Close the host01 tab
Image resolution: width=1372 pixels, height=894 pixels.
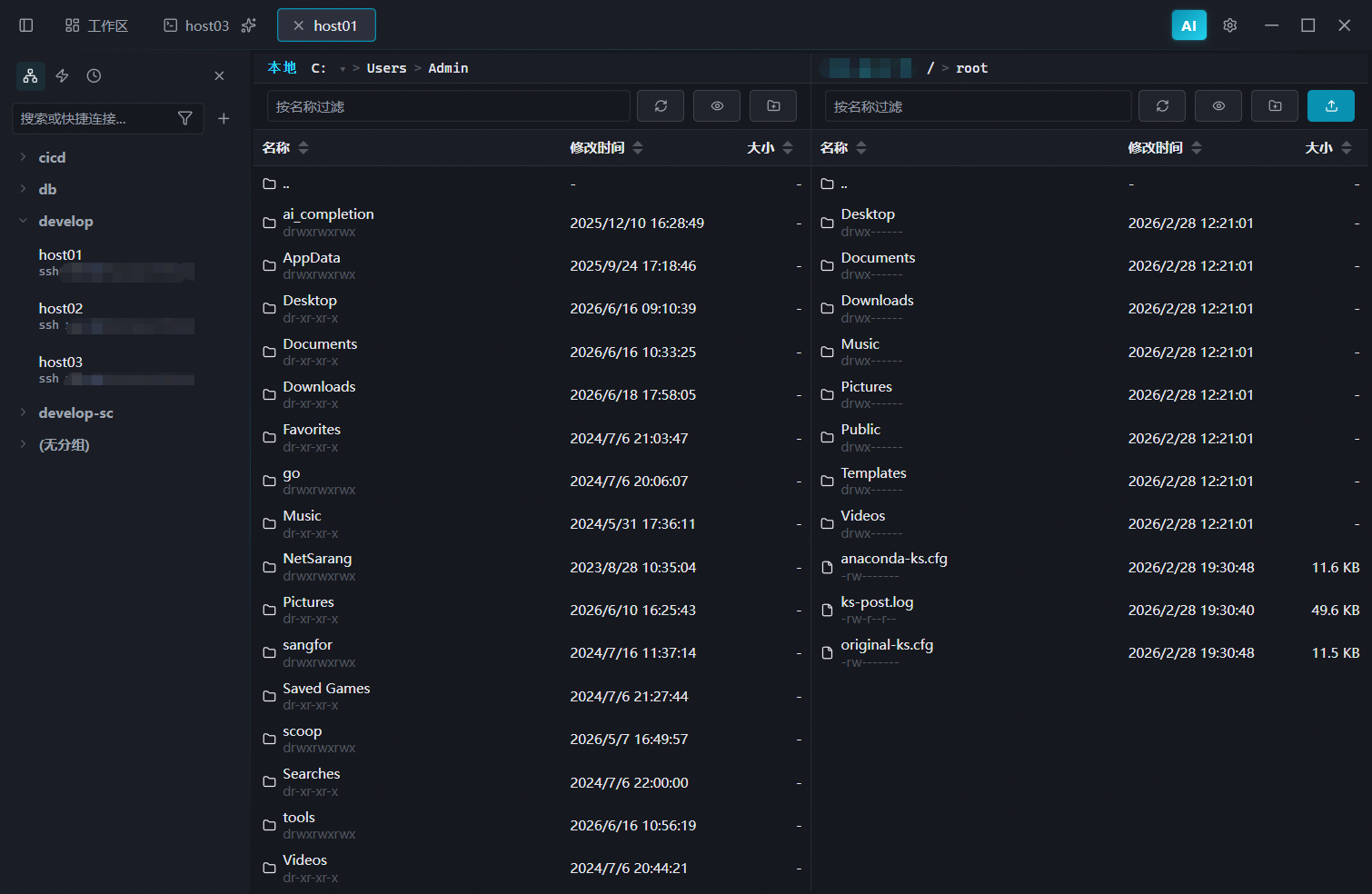click(x=298, y=25)
